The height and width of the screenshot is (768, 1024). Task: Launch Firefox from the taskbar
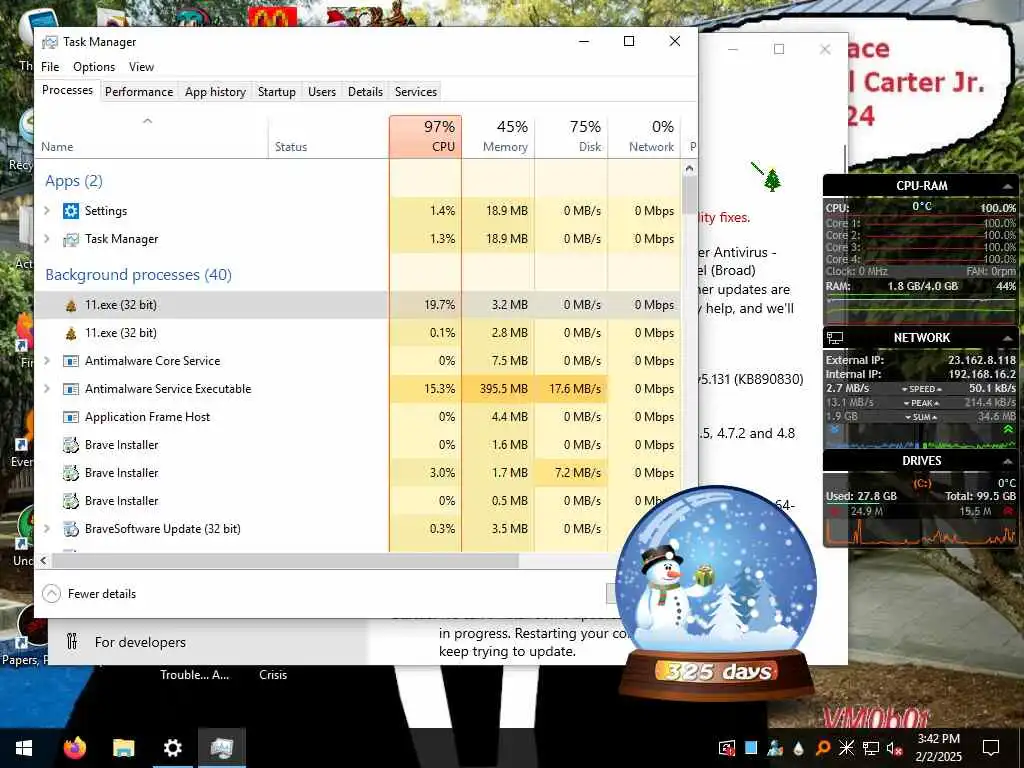click(74, 748)
